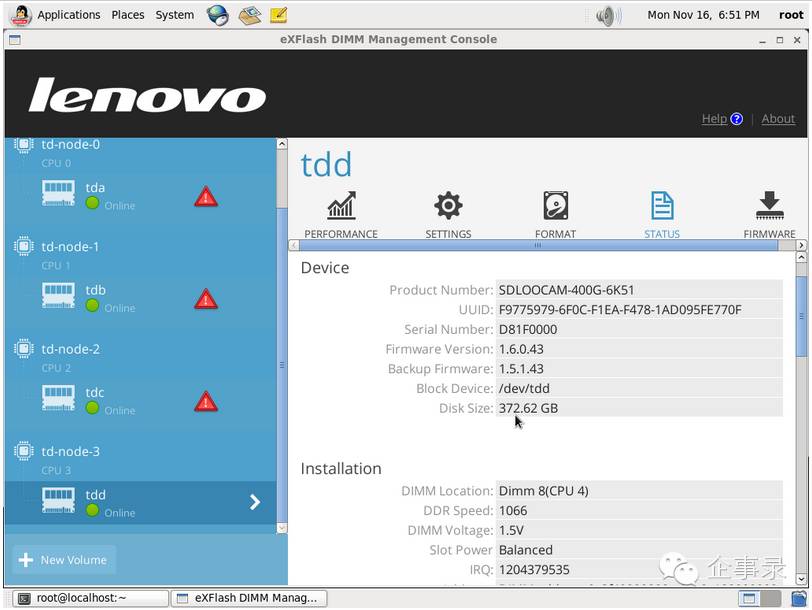The height and width of the screenshot is (610, 812).
Task: Click Serial Number value D81F0000
Action: (x=528, y=330)
